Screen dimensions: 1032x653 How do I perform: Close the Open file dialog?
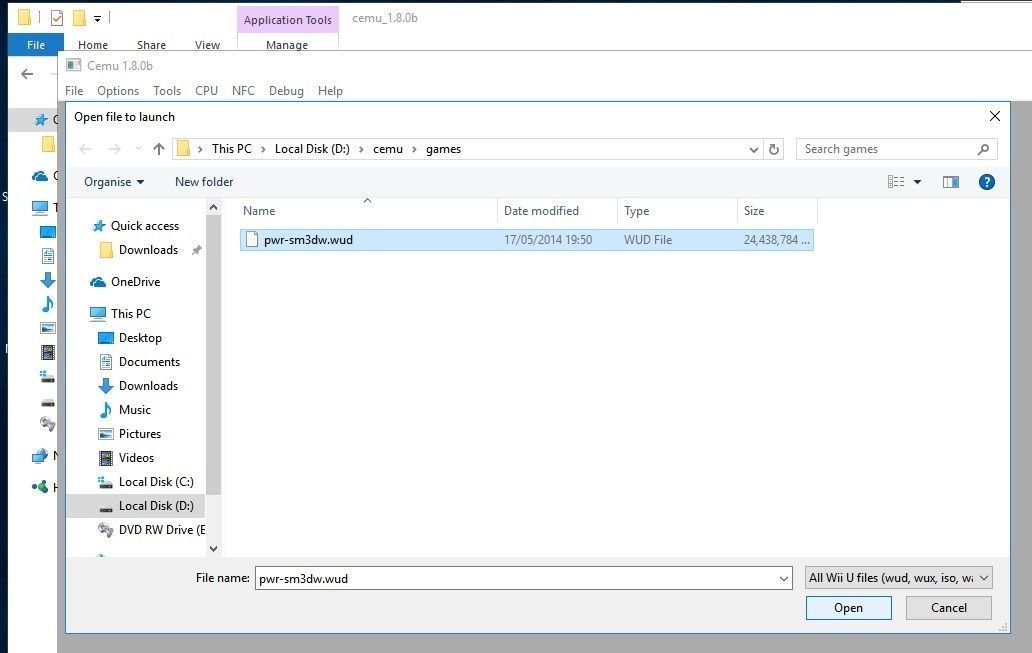pos(994,117)
